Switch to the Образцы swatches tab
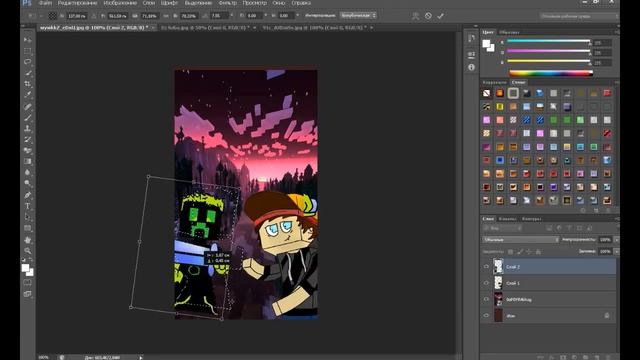 coord(509,32)
